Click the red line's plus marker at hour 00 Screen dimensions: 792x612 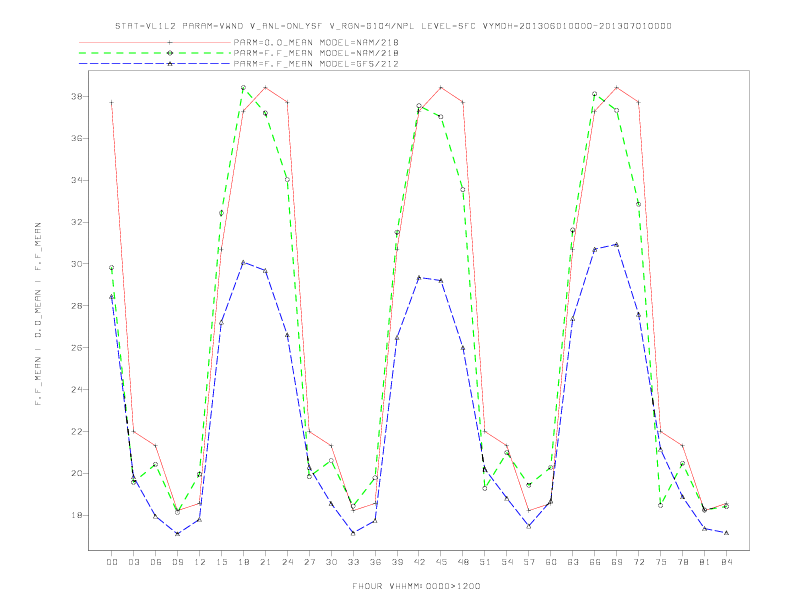coord(112,103)
